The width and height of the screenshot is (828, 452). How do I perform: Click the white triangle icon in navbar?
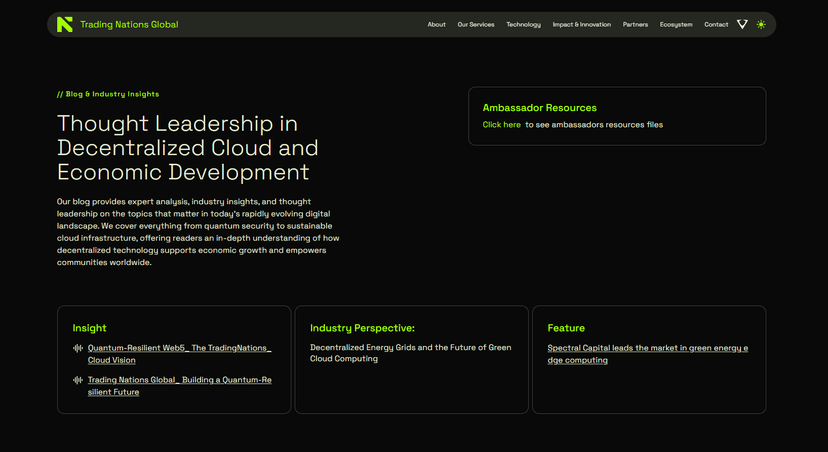pos(742,24)
